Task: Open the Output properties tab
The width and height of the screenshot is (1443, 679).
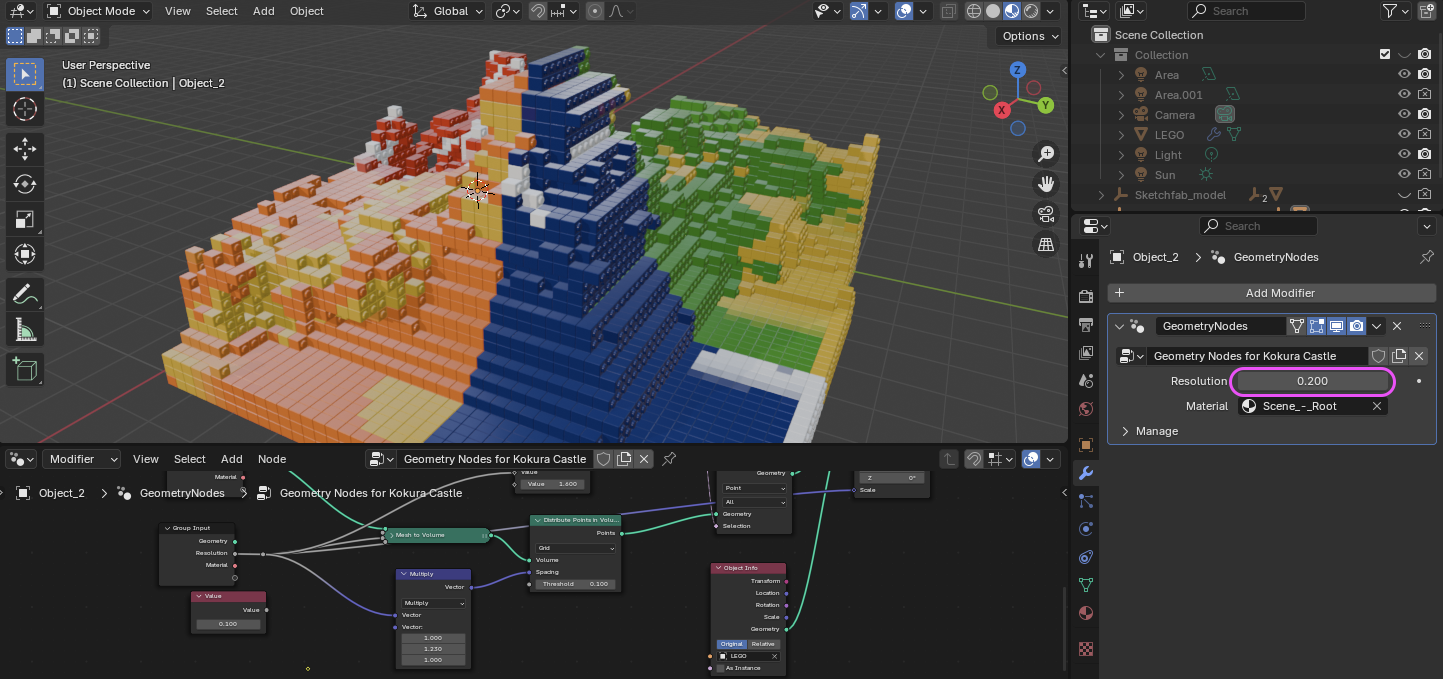Action: pos(1086,325)
